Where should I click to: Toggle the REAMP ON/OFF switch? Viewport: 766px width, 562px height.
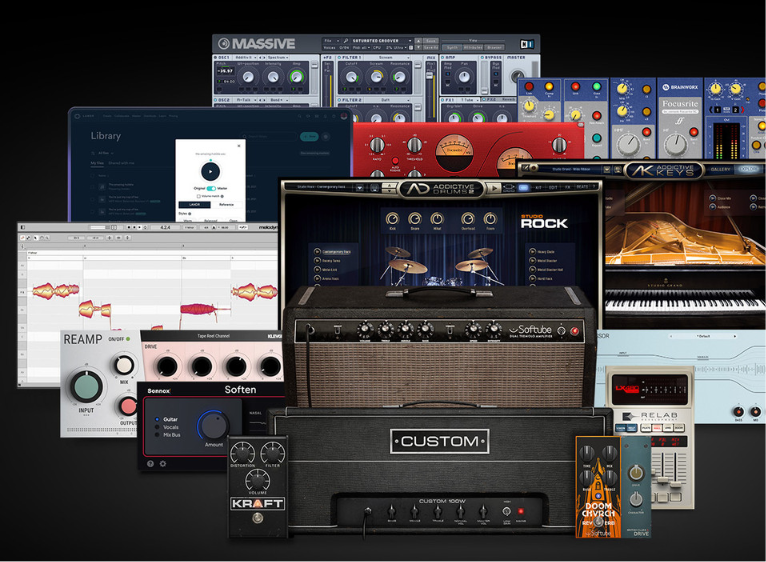coord(128,339)
